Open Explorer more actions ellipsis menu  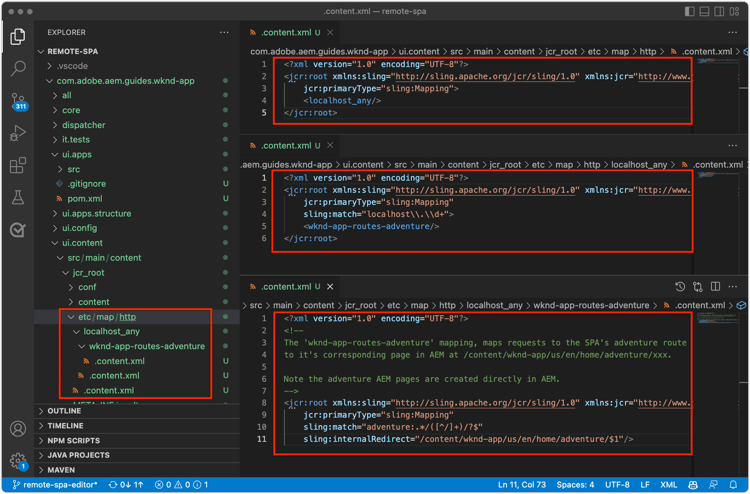pyautogui.click(x=224, y=32)
